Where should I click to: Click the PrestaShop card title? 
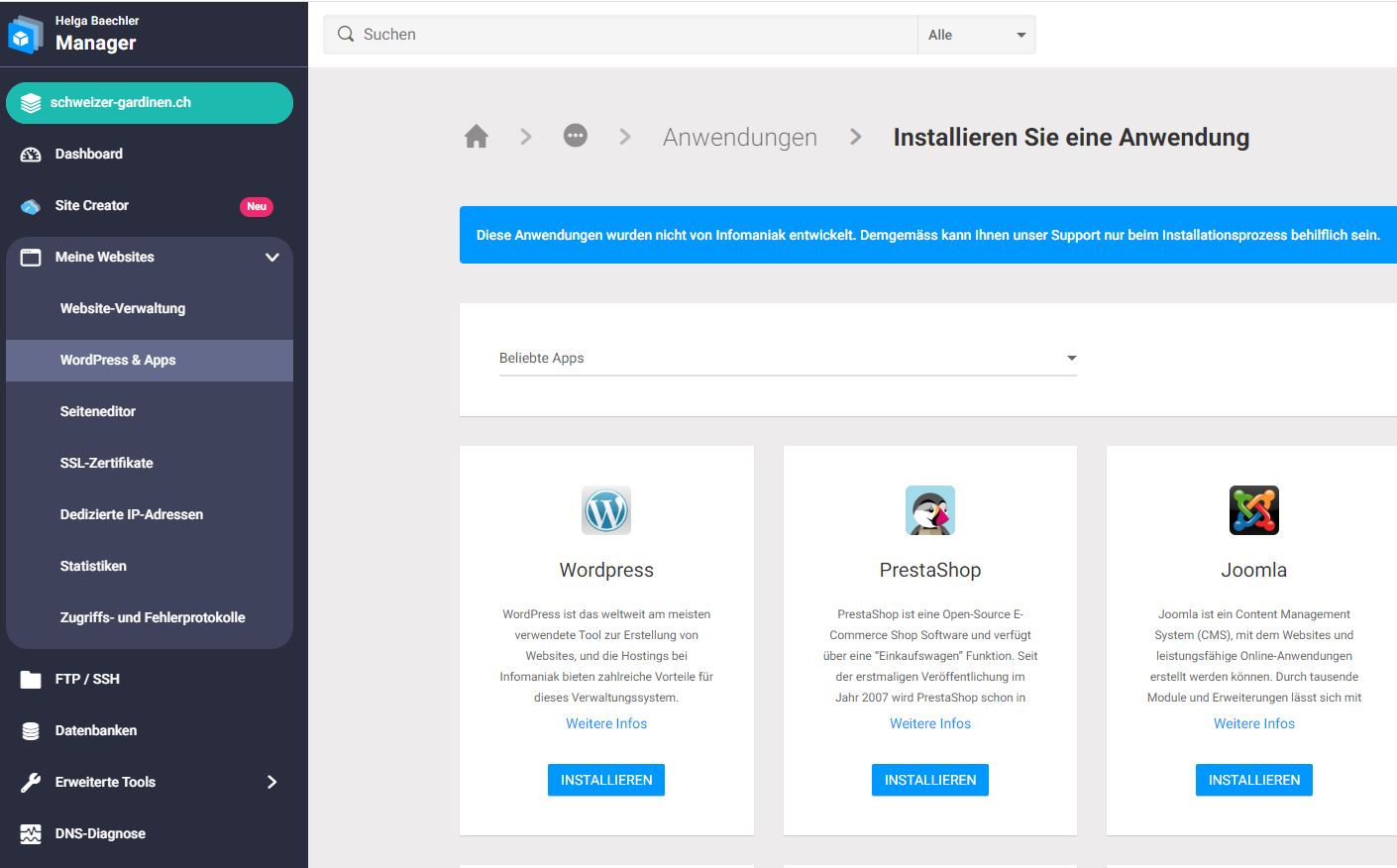pyautogui.click(x=930, y=570)
